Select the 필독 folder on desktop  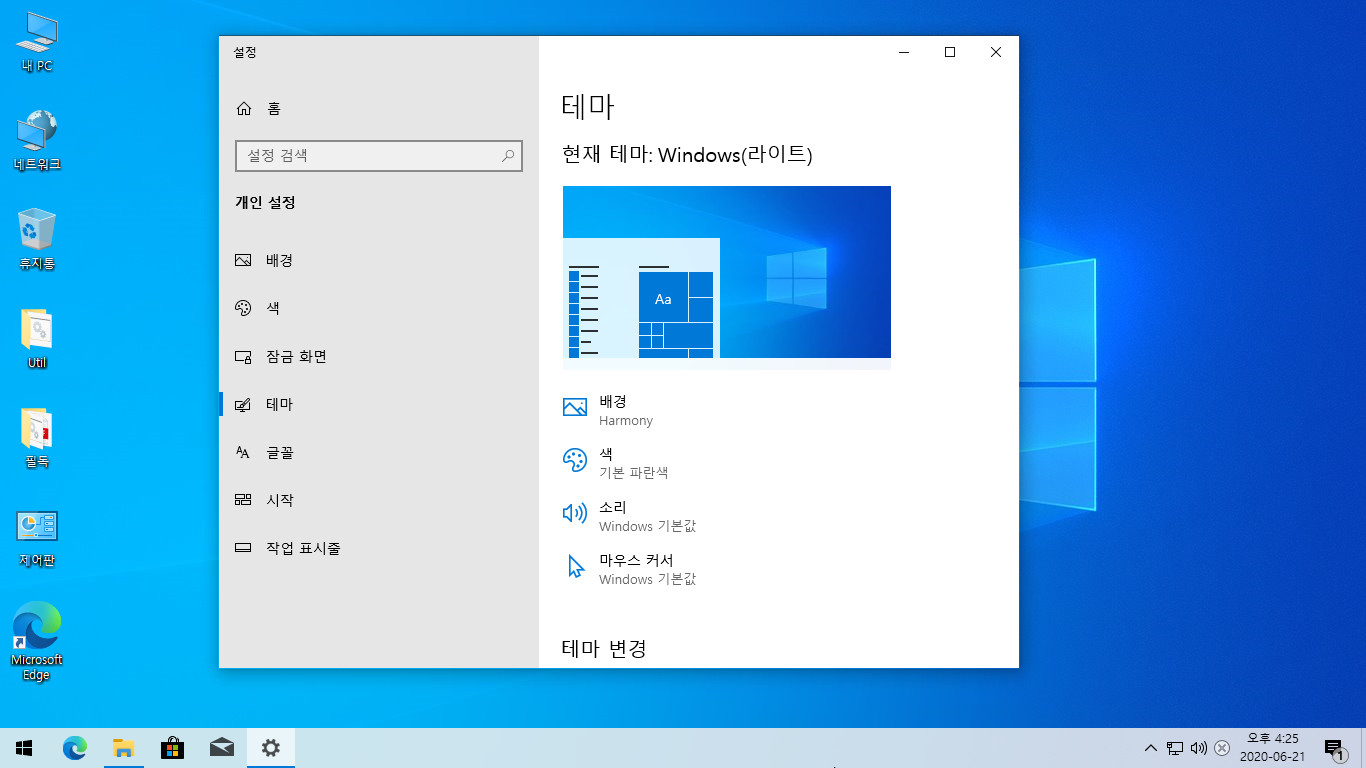37,437
